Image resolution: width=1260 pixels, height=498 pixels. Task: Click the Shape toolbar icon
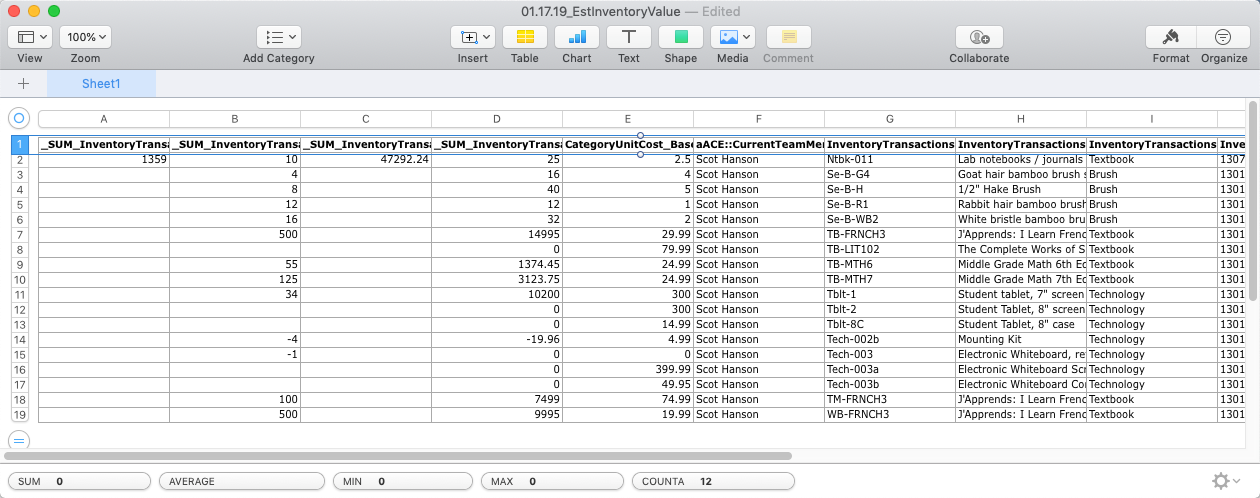(681, 37)
